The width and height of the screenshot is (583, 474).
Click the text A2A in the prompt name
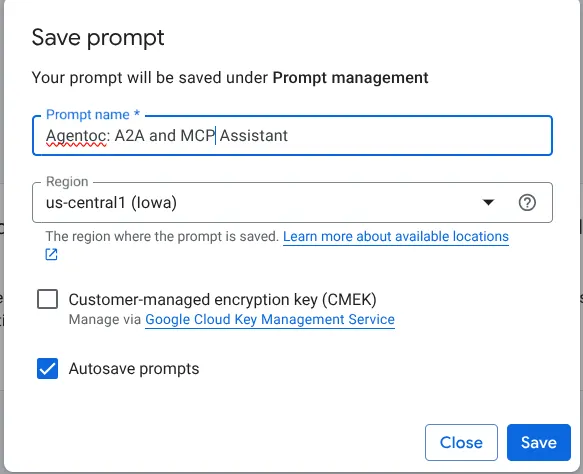coord(129,136)
